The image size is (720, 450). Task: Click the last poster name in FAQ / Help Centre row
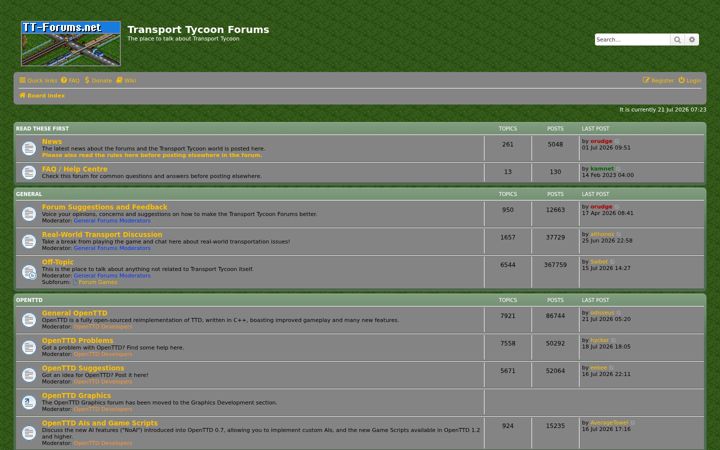tap(602, 169)
